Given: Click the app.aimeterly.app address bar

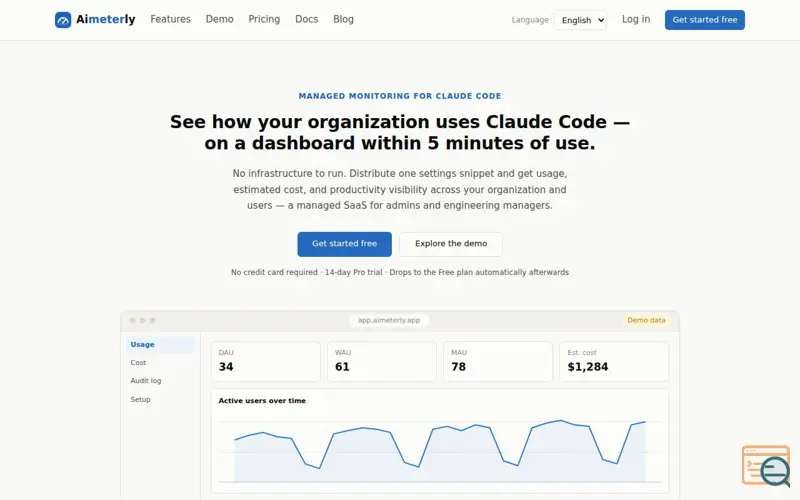Looking at the screenshot, I should pos(389,320).
